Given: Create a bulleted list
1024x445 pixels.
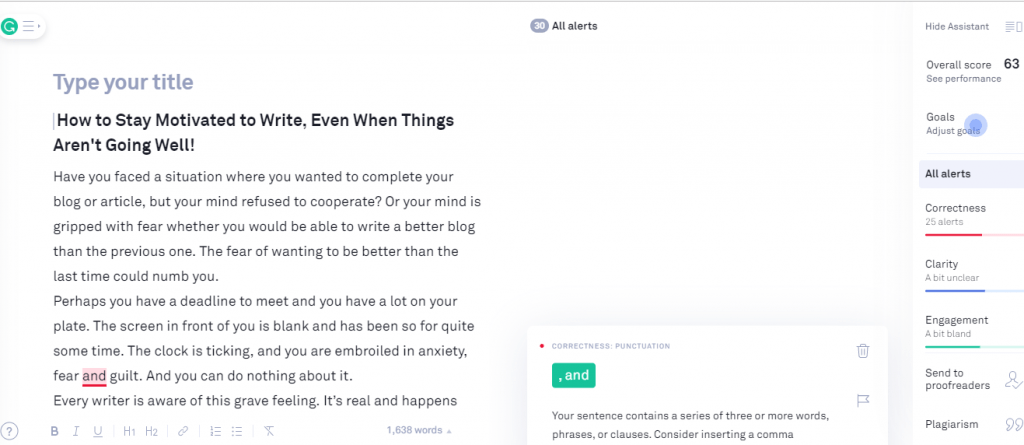Looking at the screenshot, I should pos(237,431).
